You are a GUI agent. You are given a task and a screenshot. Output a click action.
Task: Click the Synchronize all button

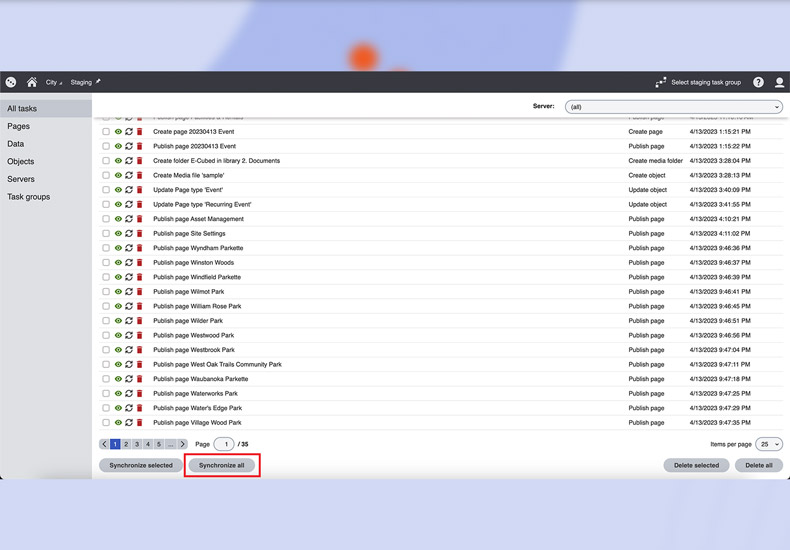[222, 465]
